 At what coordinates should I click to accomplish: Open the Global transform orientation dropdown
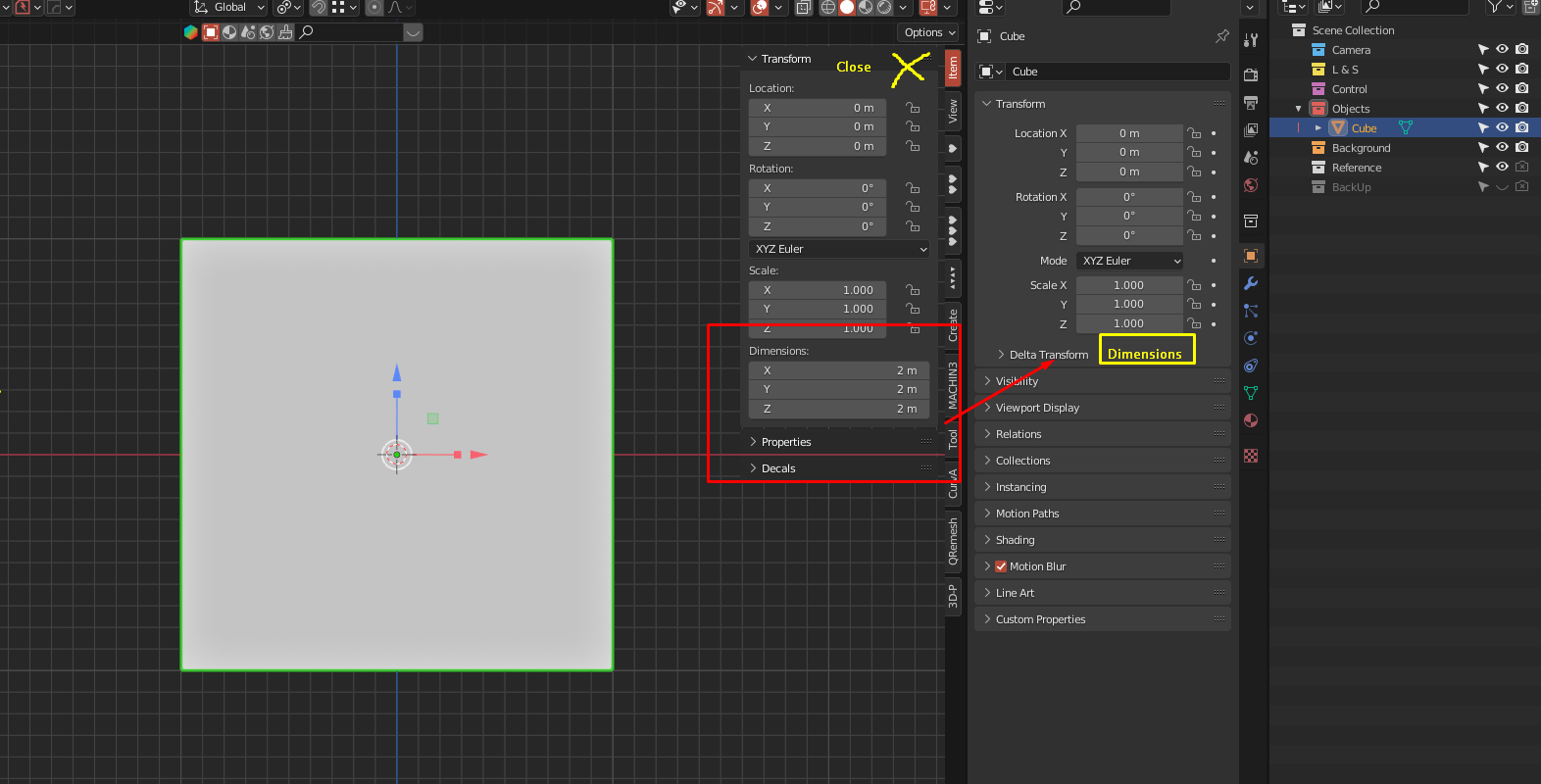pos(230,7)
